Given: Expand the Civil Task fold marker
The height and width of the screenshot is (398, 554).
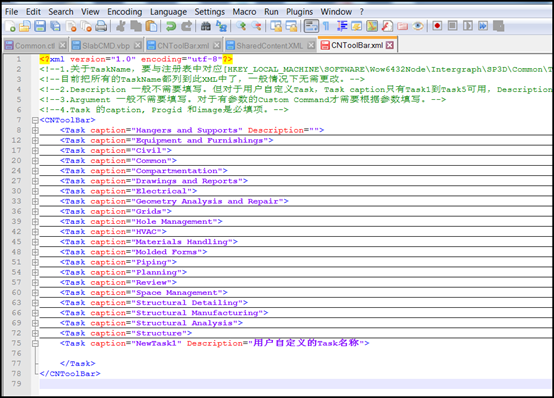Looking at the screenshot, I should click(35, 151).
